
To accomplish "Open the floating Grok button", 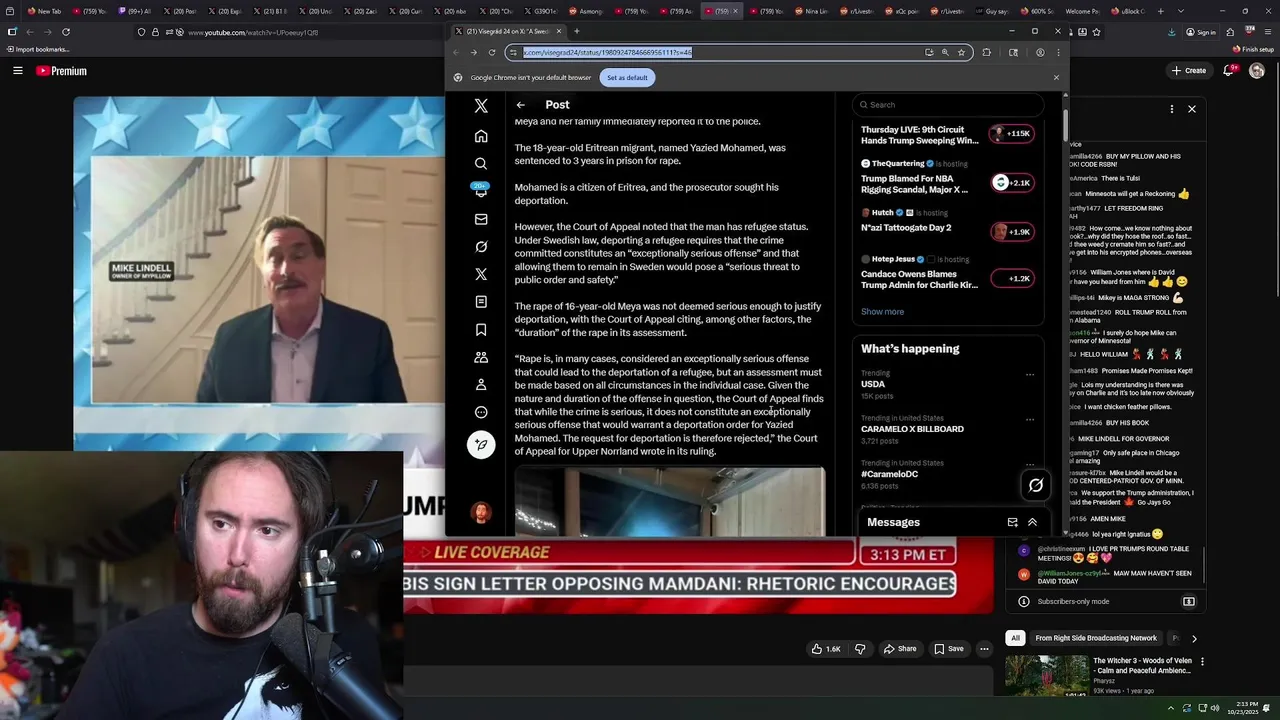I will [1036, 486].
